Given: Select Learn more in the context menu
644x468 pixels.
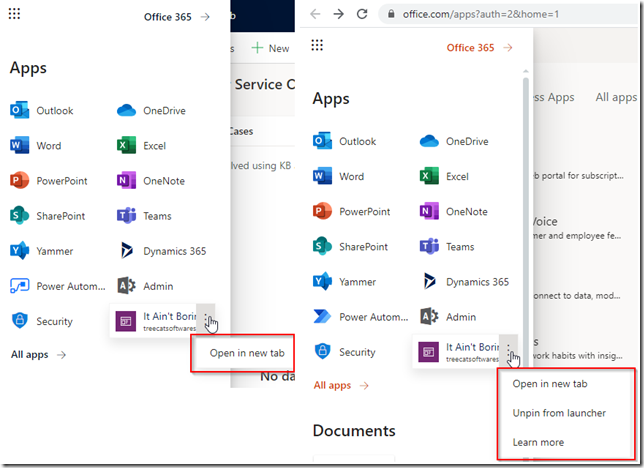Looking at the screenshot, I should (538, 442).
